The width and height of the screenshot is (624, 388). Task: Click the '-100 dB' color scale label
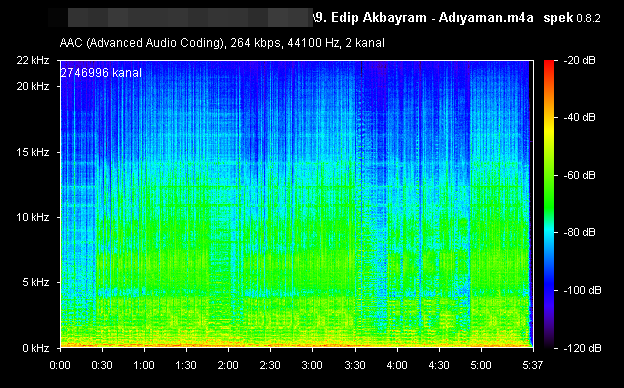[582, 290]
